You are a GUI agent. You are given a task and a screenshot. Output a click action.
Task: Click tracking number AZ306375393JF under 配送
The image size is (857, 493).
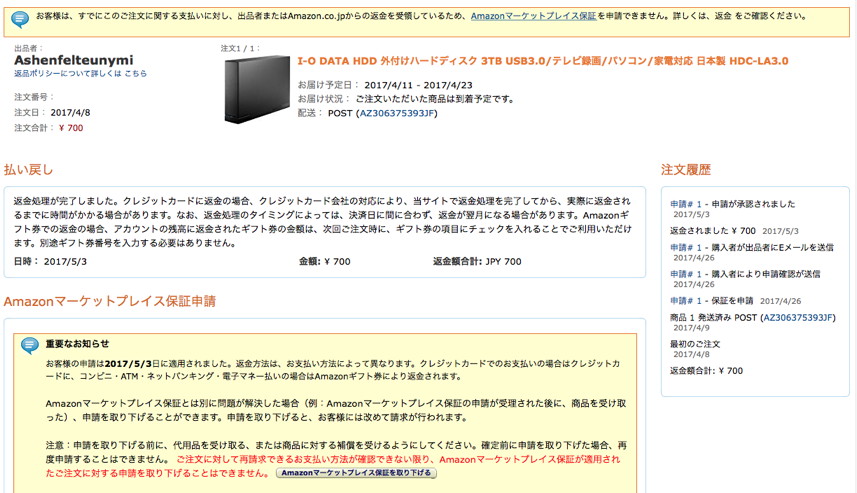[397, 113]
